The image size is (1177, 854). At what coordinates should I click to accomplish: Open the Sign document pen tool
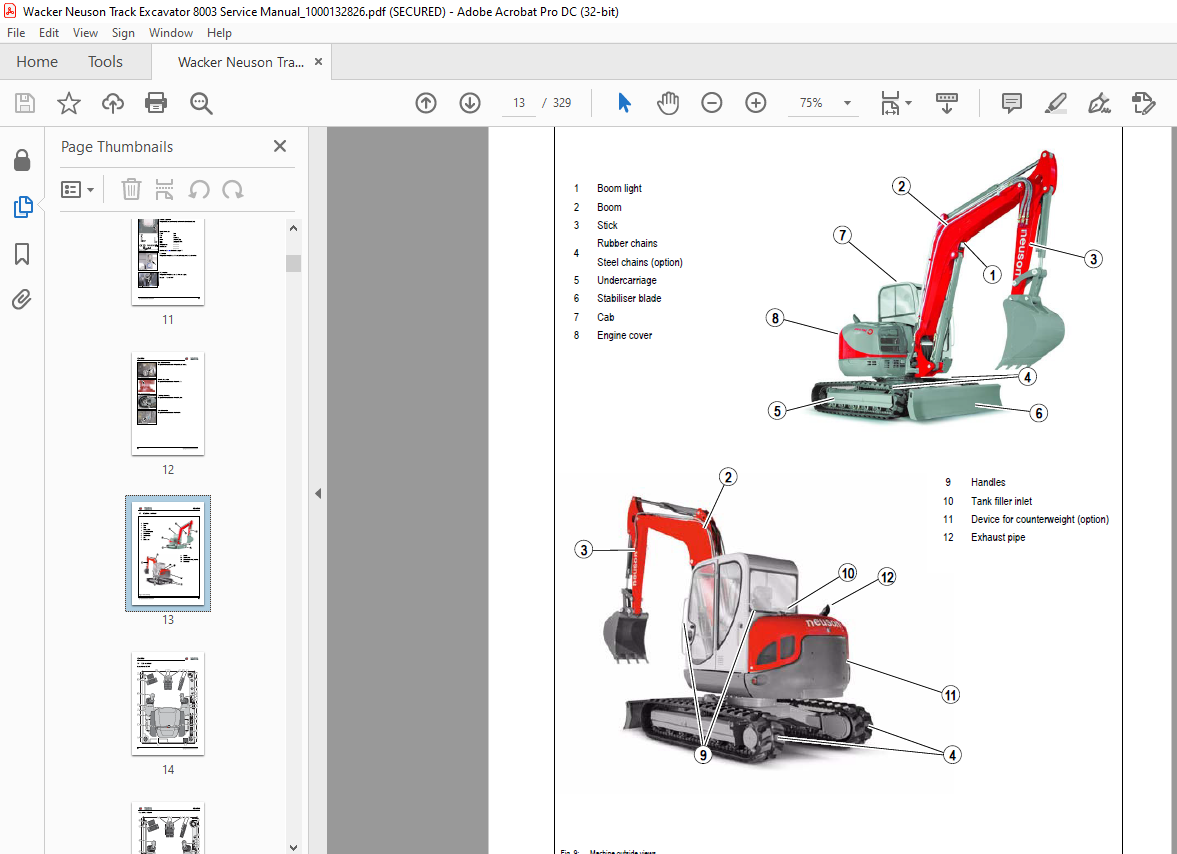[1100, 103]
